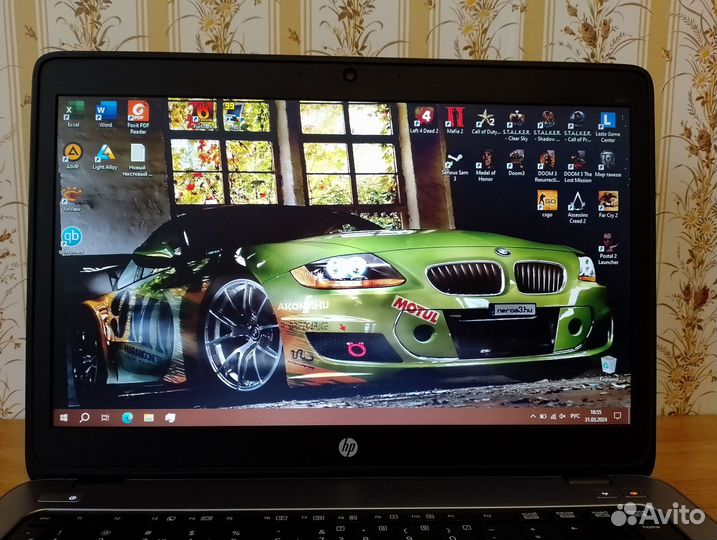Viewport: 717px width, 540px height.
Task: Open Microsoft Edge from the taskbar
Action: click(127, 416)
